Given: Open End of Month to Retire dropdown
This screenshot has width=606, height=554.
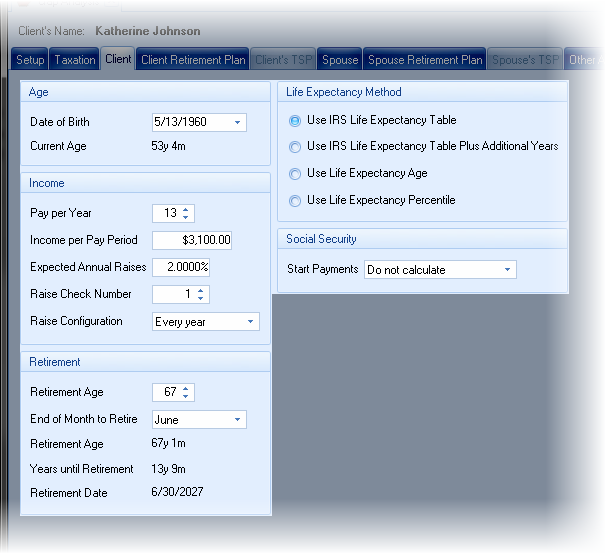Looking at the screenshot, I should 238,420.
